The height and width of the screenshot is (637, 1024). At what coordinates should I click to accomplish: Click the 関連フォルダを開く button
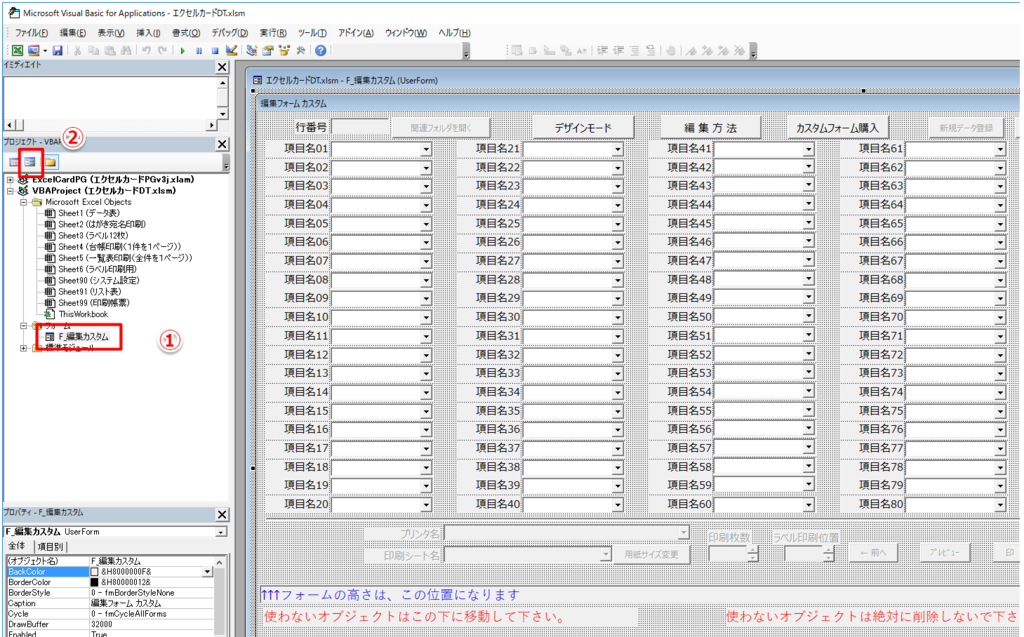coord(440,127)
